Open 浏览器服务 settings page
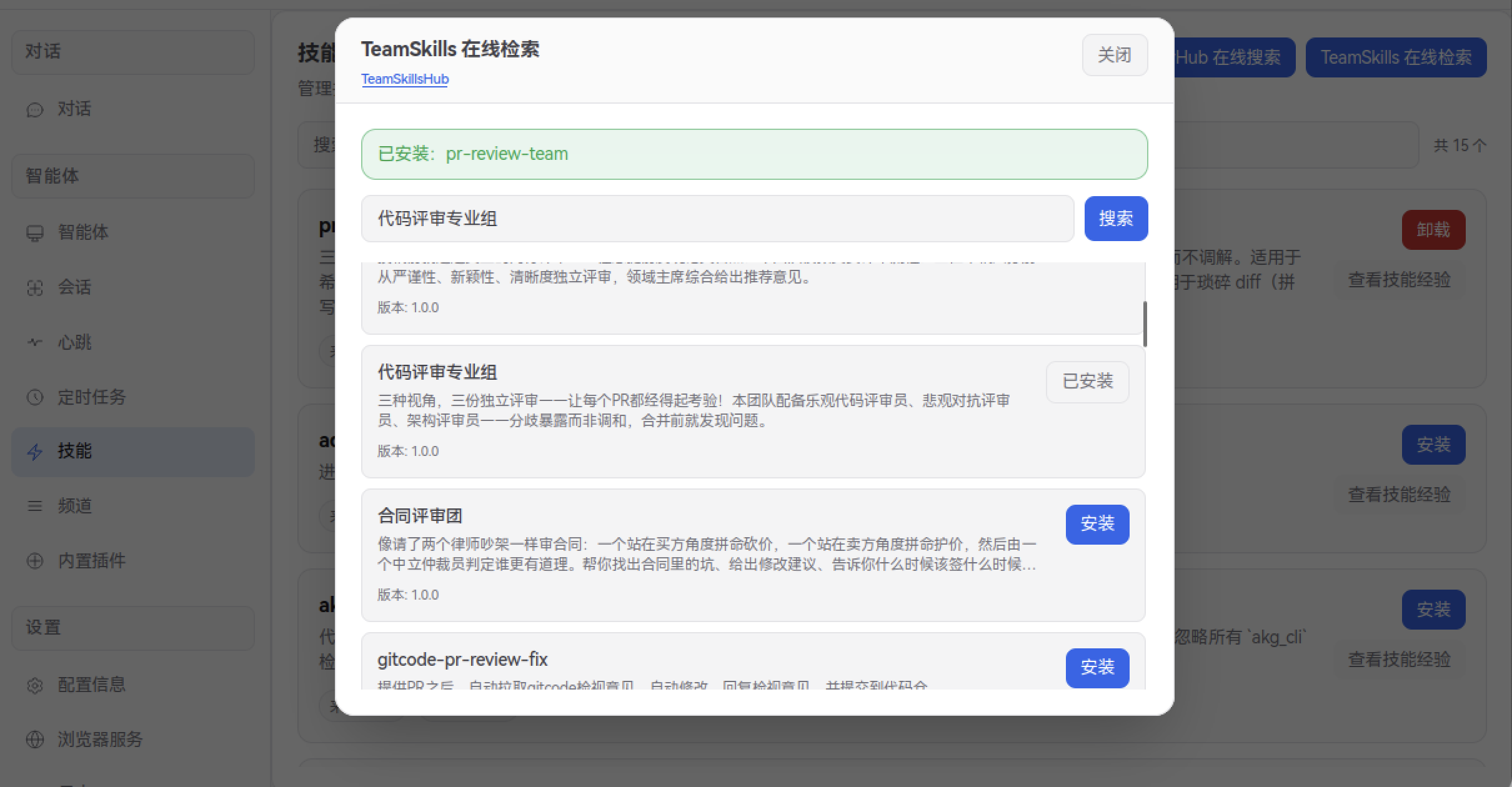The width and height of the screenshot is (1512, 787). point(133,740)
